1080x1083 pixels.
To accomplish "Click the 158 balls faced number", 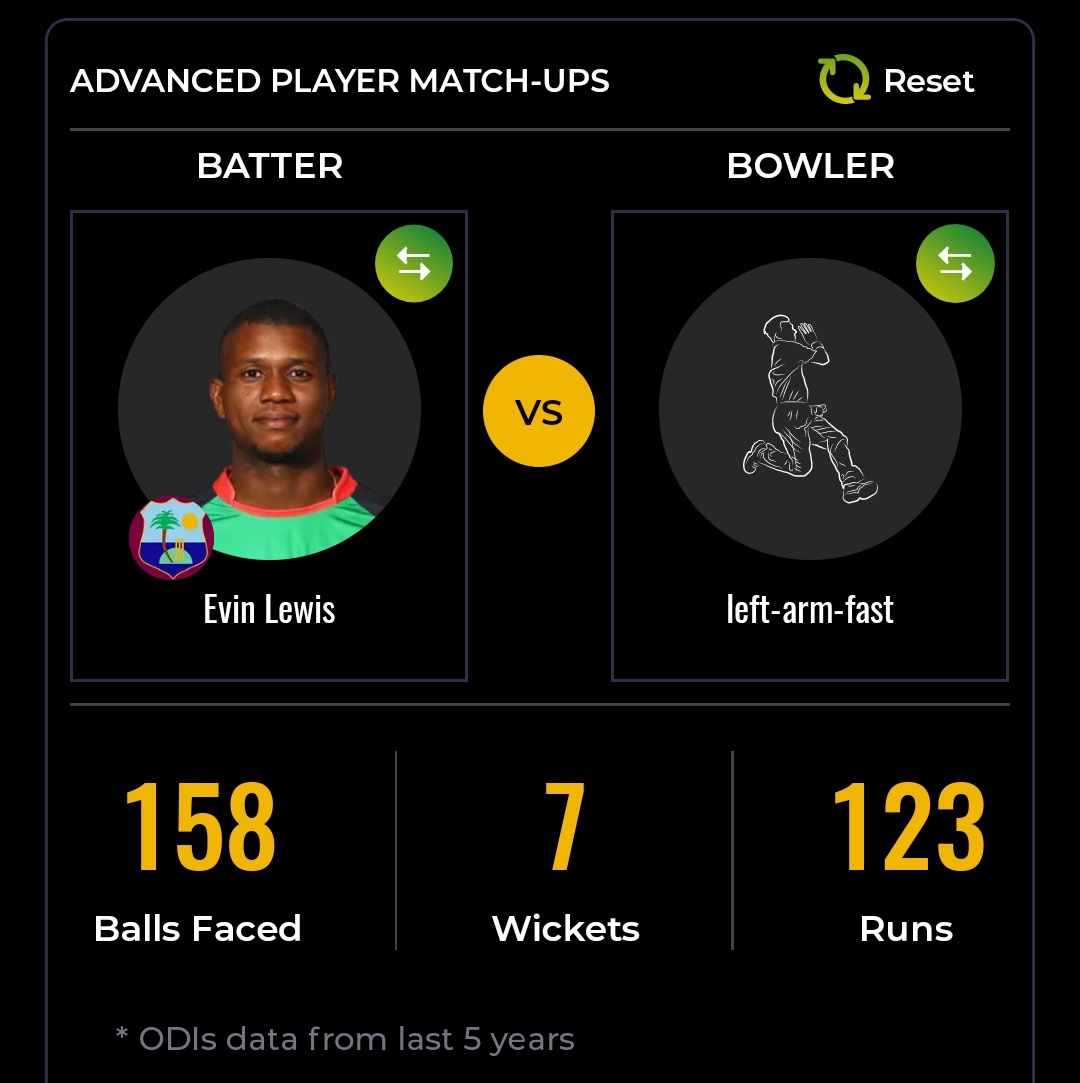I will (x=199, y=827).
